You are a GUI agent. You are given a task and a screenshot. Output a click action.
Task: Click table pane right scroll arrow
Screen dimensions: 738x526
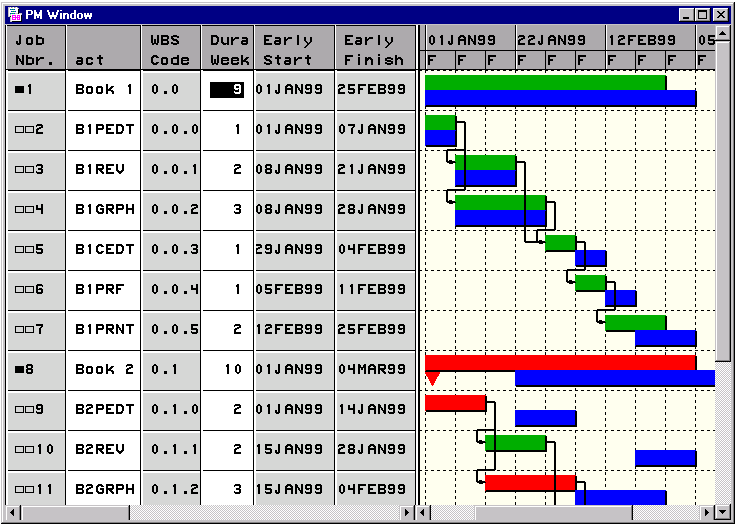click(407, 512)
